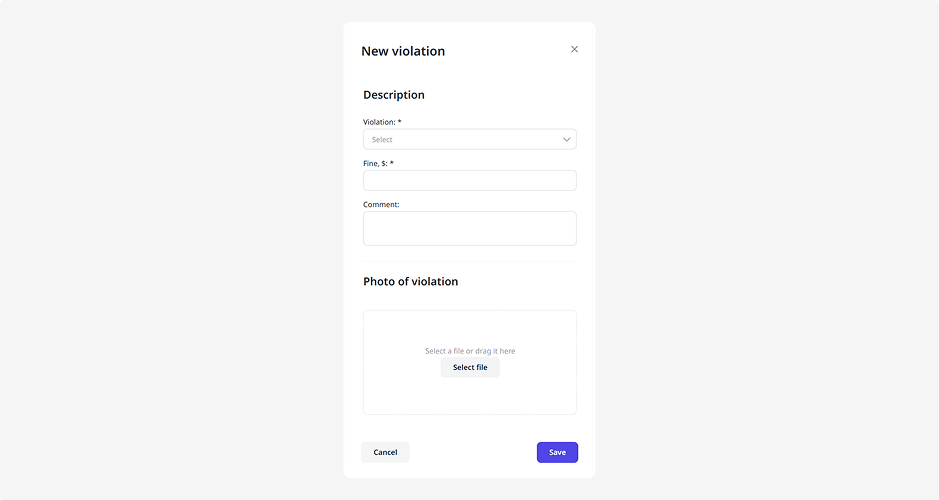
Task: Click the required asterisk beside Violation label
Action: point(399,122)
